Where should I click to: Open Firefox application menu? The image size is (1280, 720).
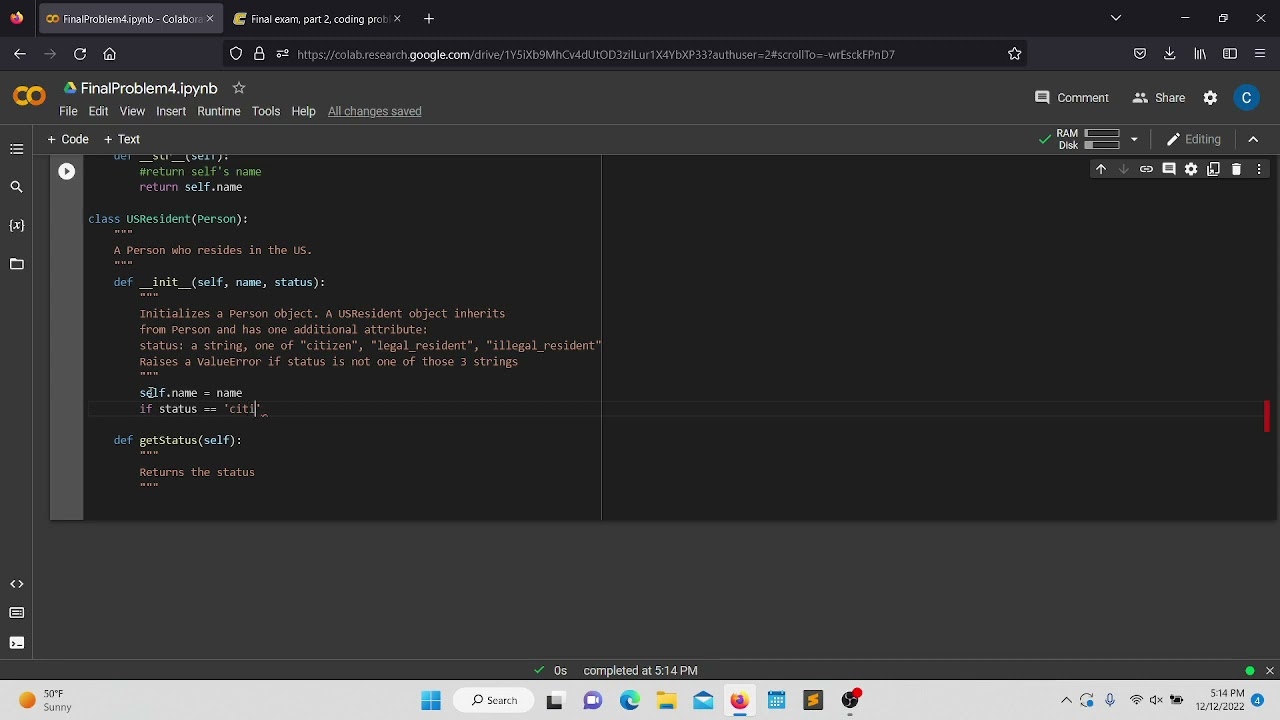(1260, 54)
